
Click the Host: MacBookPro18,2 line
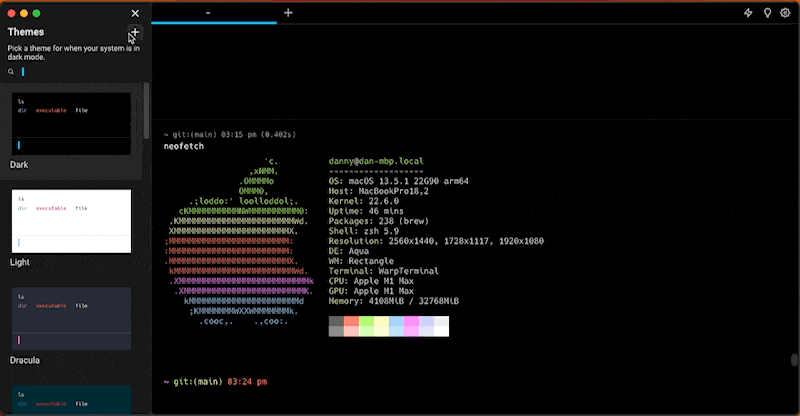[x=379, y=191]
